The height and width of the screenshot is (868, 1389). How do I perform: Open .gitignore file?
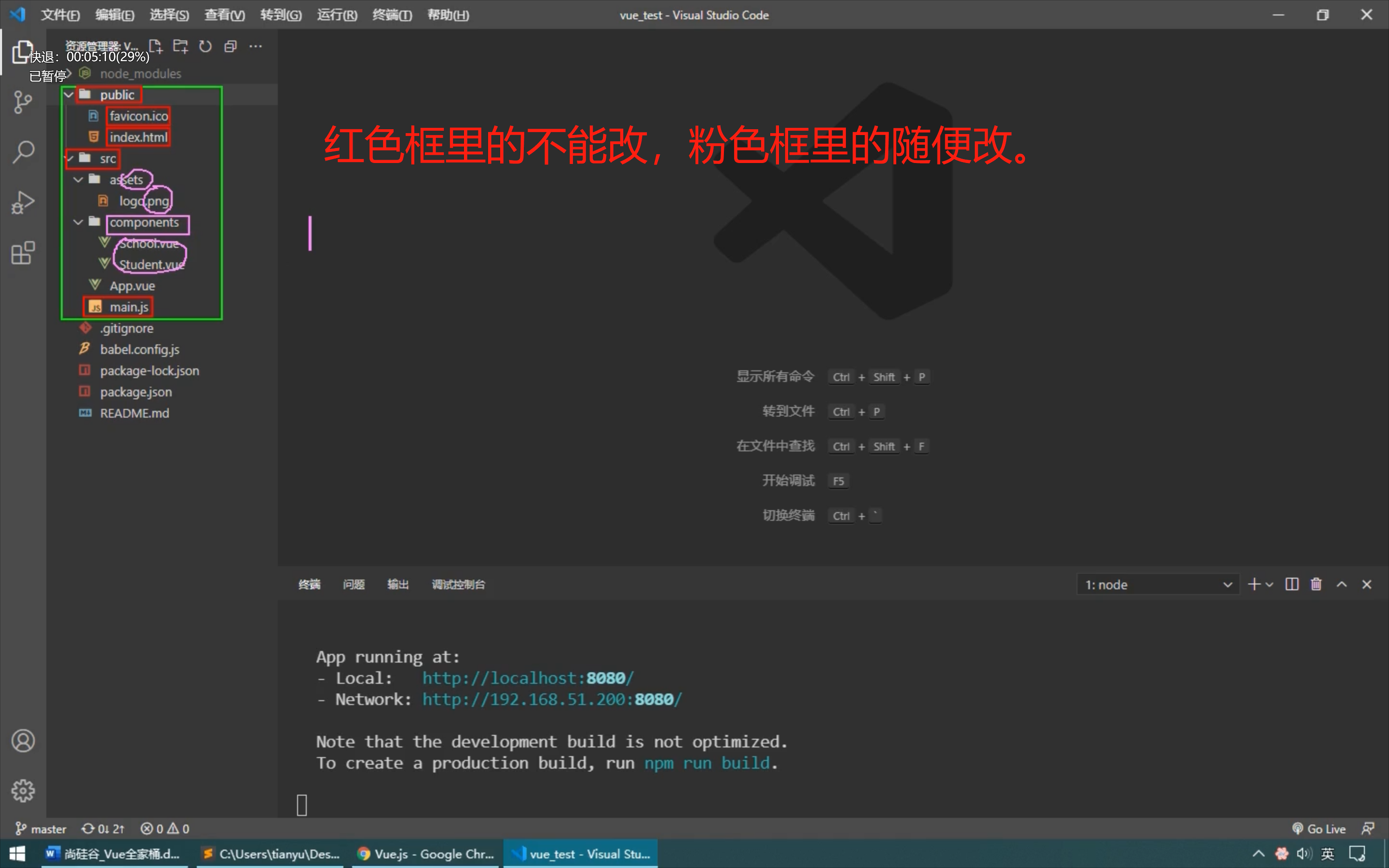coord(127,328)
